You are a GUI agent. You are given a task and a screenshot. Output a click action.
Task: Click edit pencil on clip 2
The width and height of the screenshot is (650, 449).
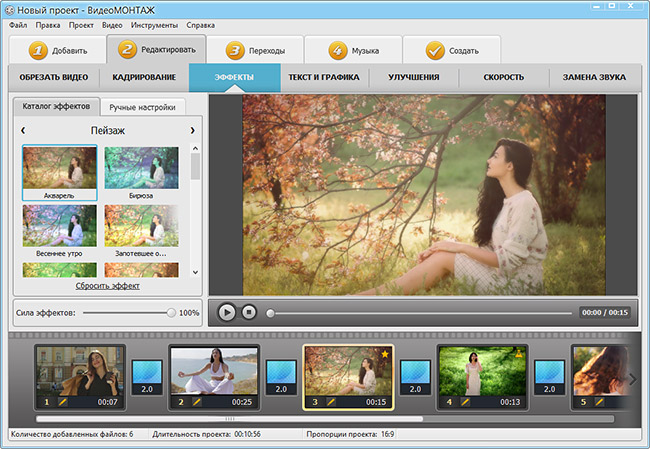tap(197, 402)
